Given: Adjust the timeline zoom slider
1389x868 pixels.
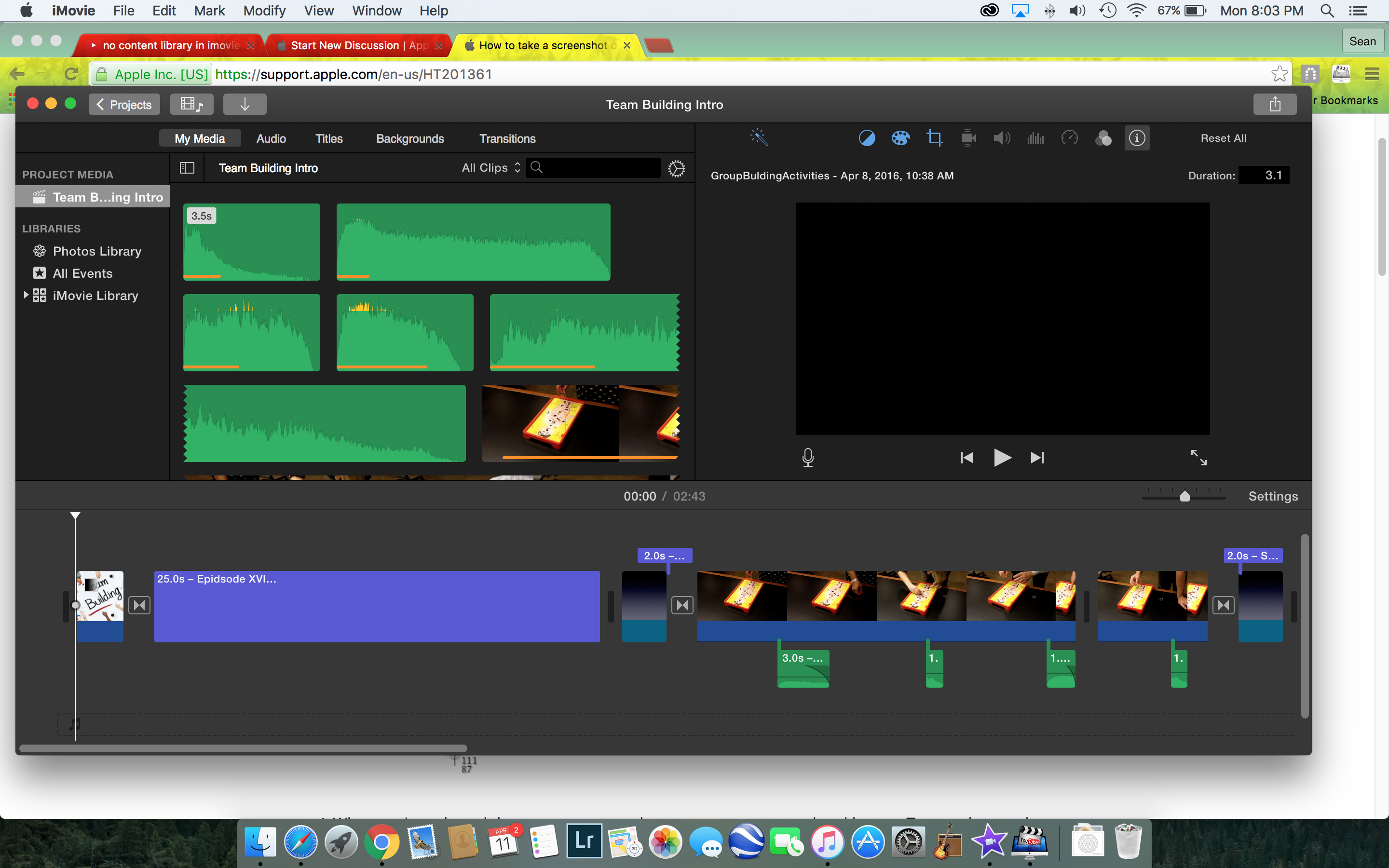Looking at the screenshot, I should point(1184,496).
